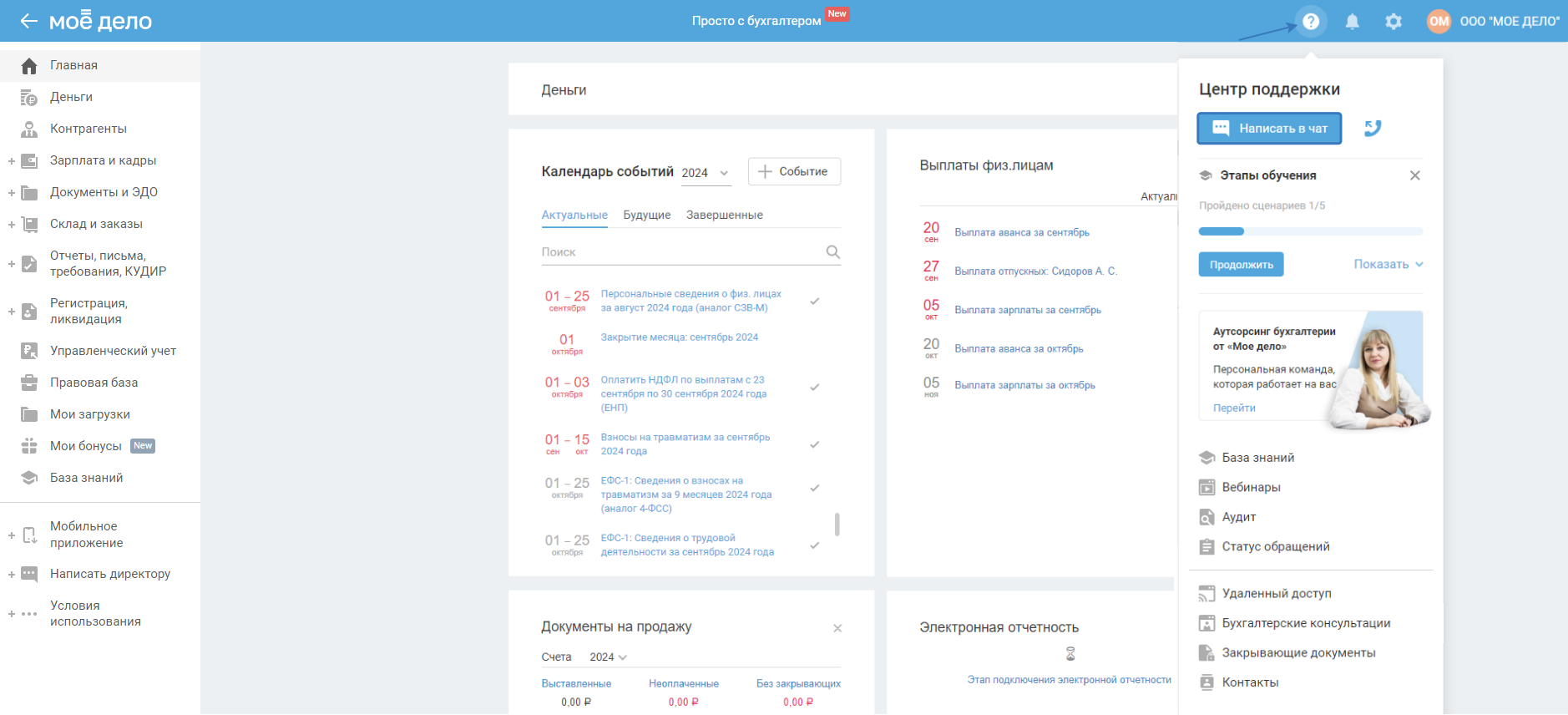Click the Склад и заказы cart icon
The height and width of the screenshot is (715, 1568).
click(x=29, y=224)
